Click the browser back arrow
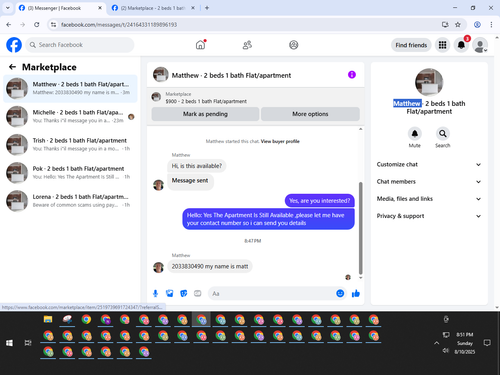This screenshot has width=500, height=375. pyautogui.click(x=9, y=25)
